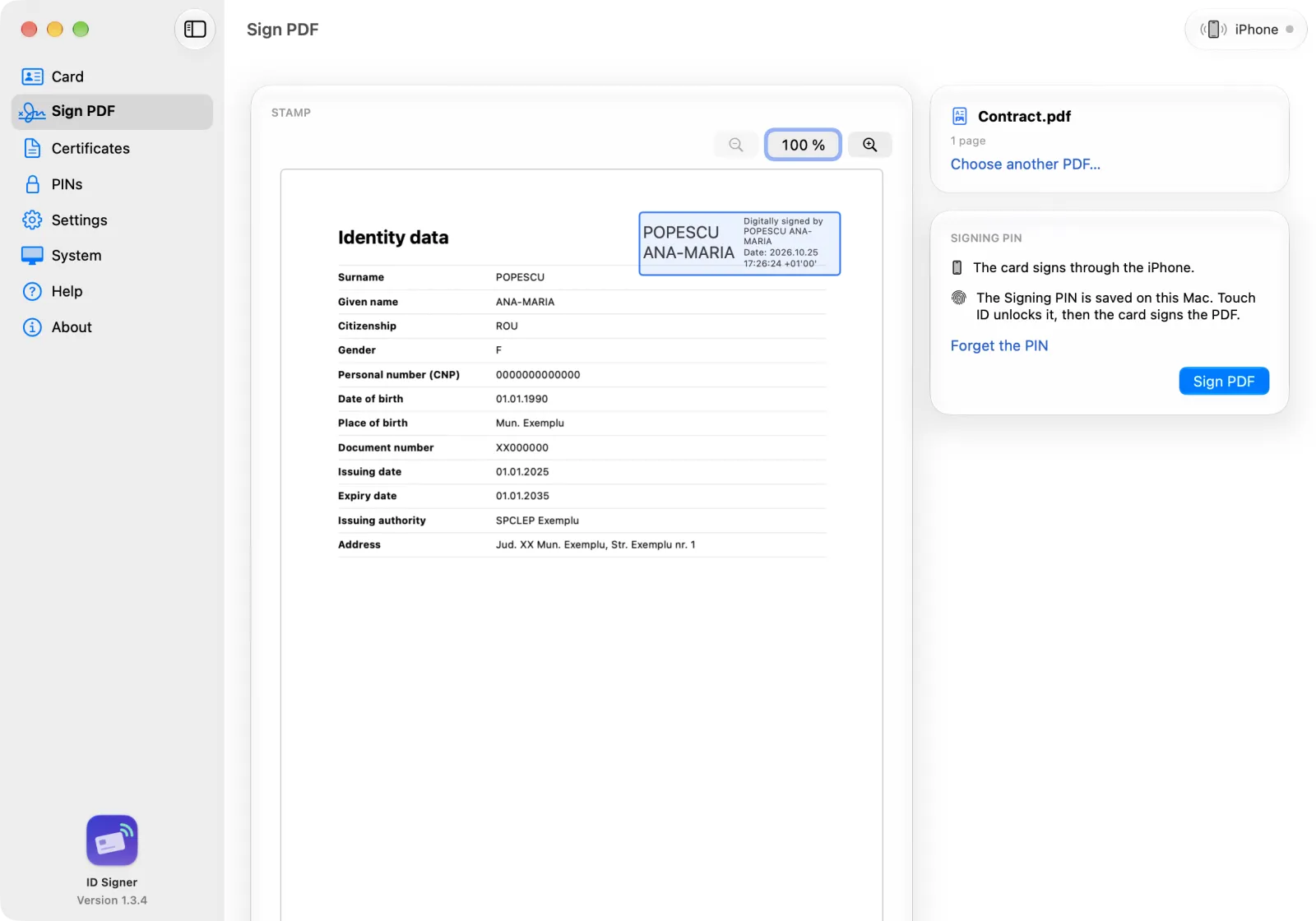This screenshot has height=921, width=1316.
Task: Click the Help question mark icon
Action: (x=32, y=291)
